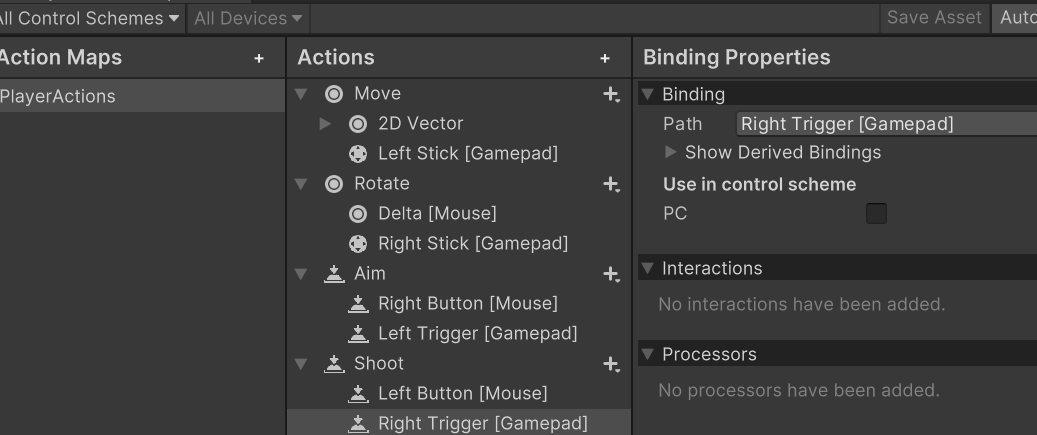This screenshot has height=435, width=1037.
Task: Select the Delta [Mouse] binding icon
Action: (358, 214)
